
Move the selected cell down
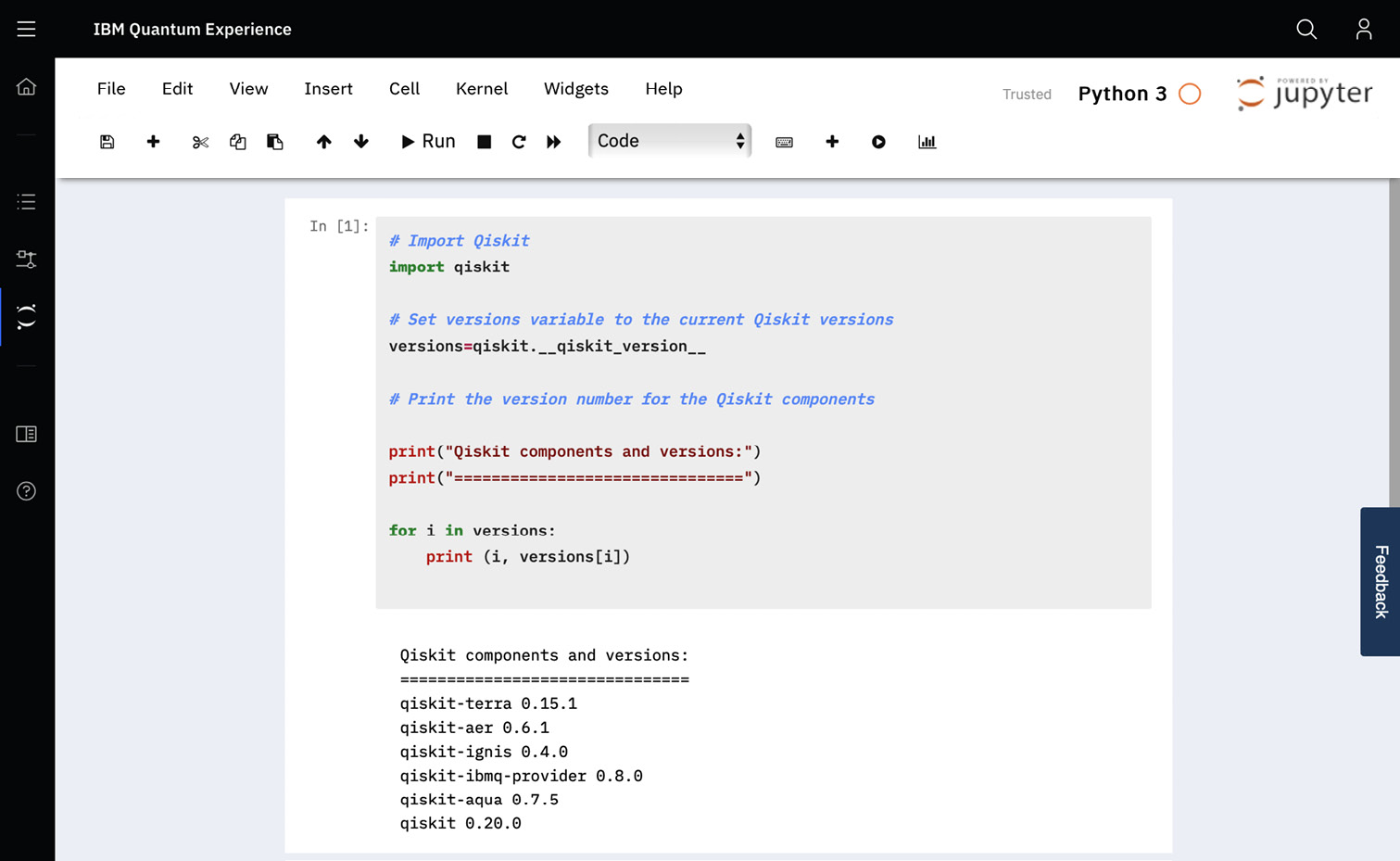click(361, 142)
